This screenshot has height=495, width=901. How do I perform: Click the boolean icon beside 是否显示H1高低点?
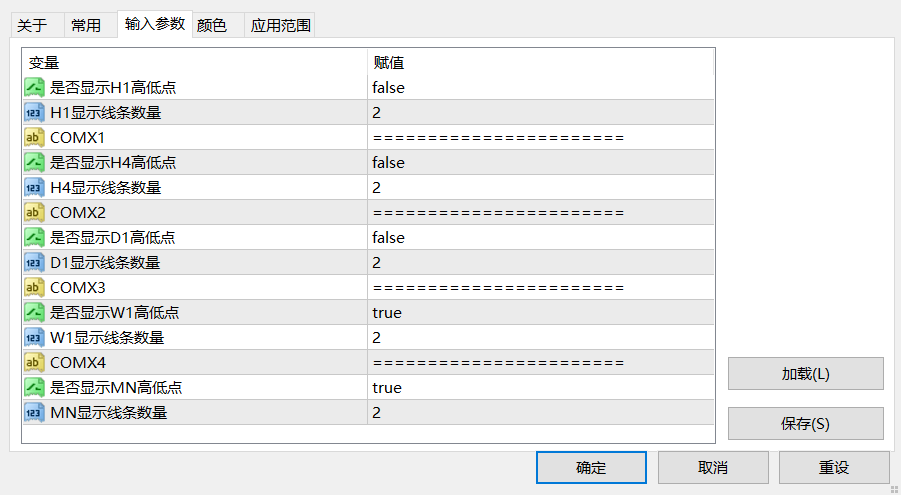pyautogui.click(x=34, y=87)
